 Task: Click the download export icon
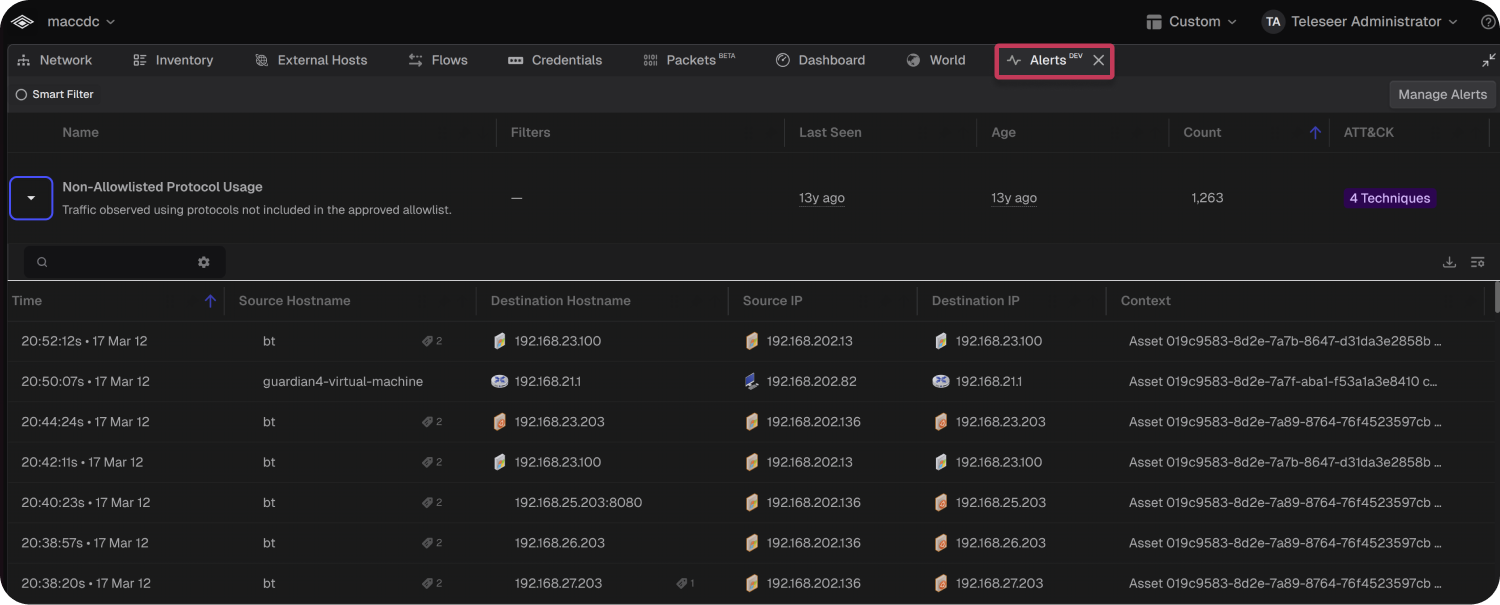pos(1449,262)
